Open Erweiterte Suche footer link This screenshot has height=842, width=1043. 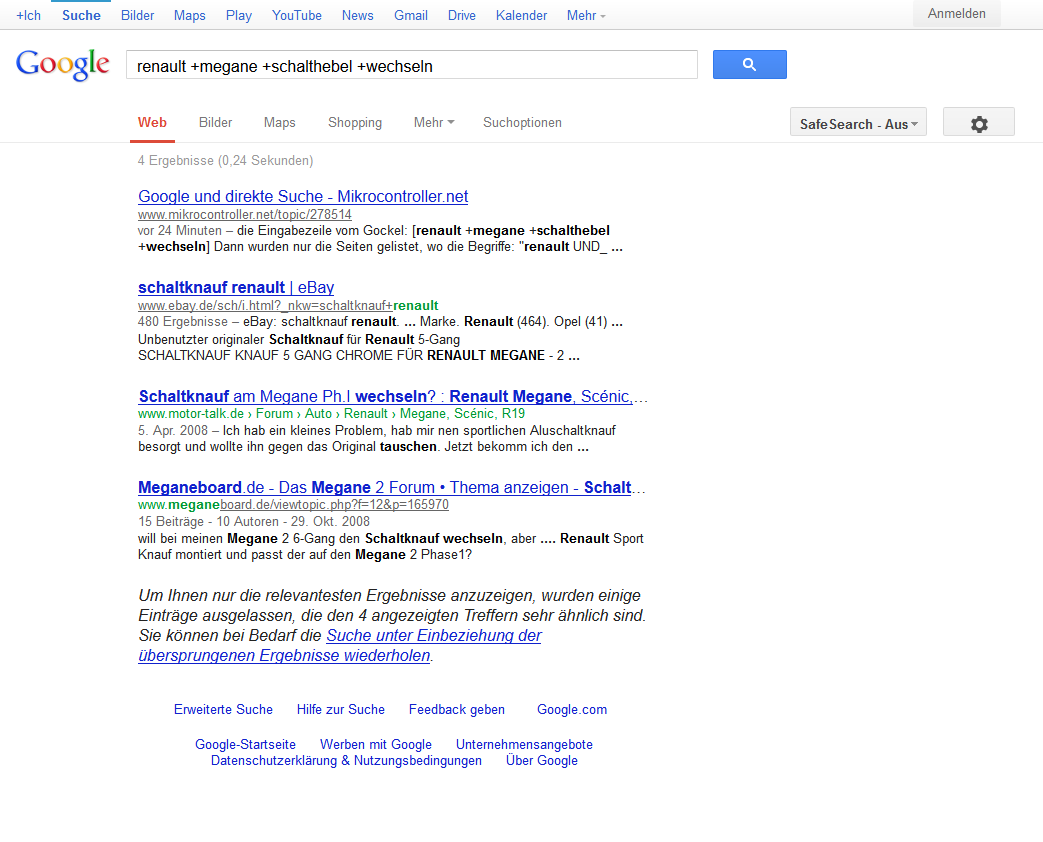click(x=224, y=710)
